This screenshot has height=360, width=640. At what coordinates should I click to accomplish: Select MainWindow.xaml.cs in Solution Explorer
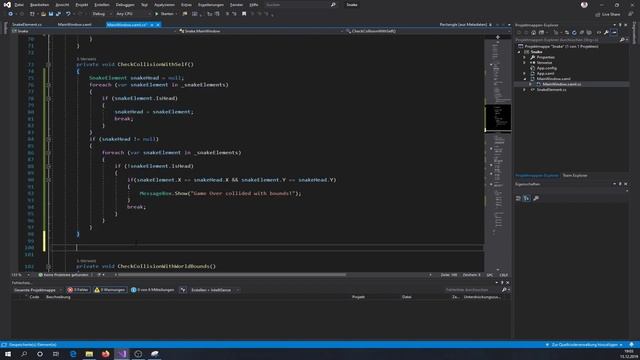coord(561,84)
